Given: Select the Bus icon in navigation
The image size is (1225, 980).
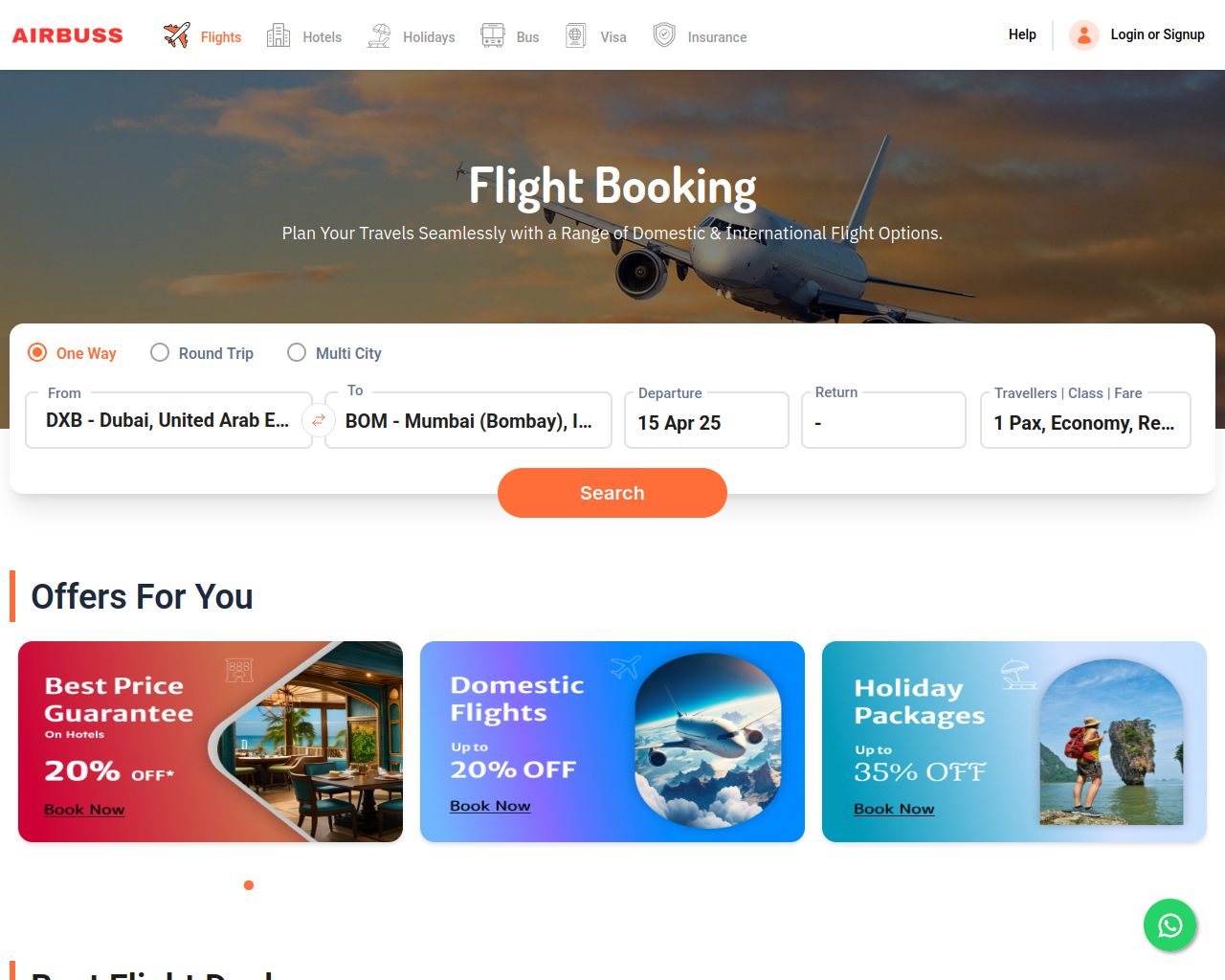Looking at the screenshot, I should pyautogui.click(x=493, y=35).
